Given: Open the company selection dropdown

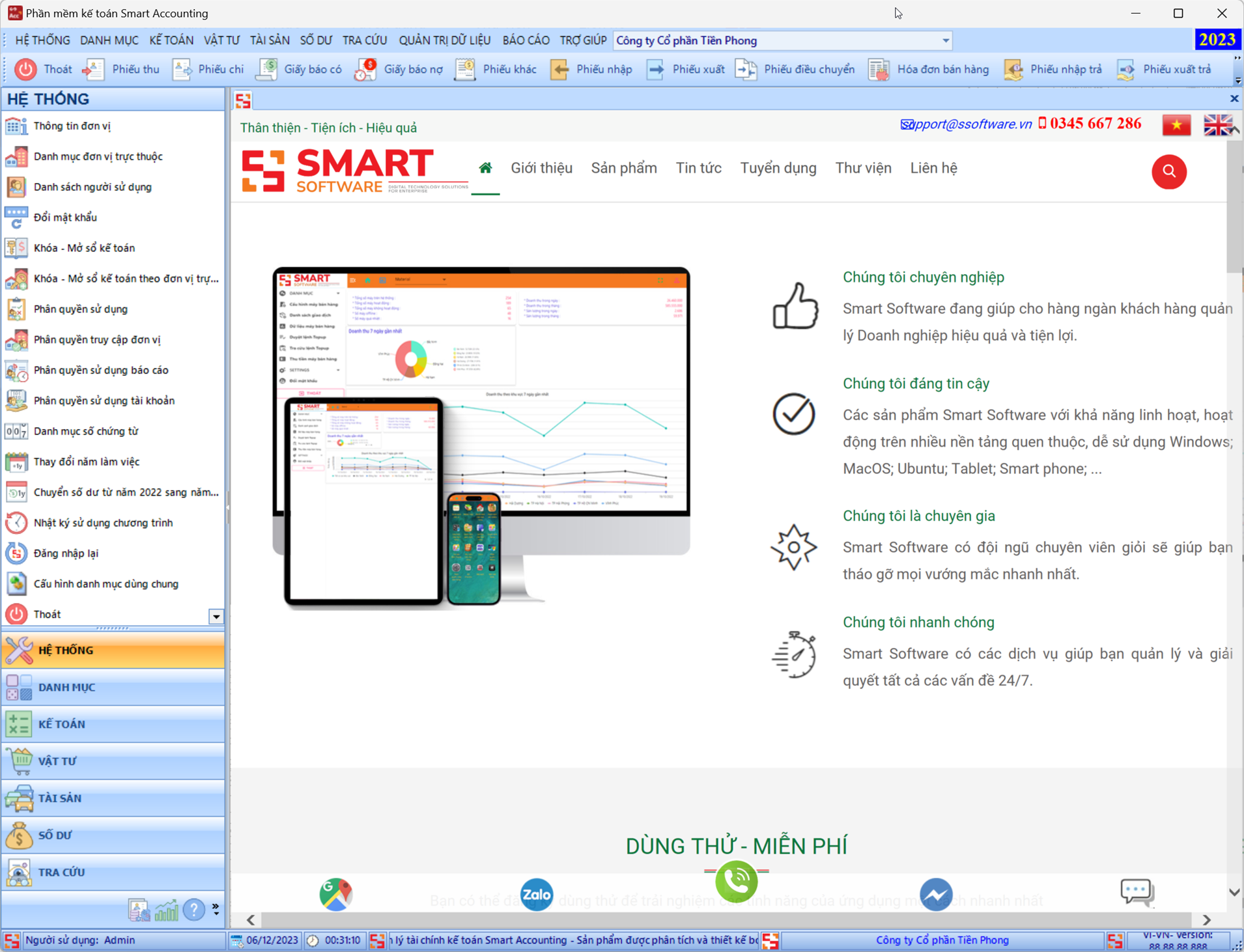Looking at the screenshot, I should (946, 40).
